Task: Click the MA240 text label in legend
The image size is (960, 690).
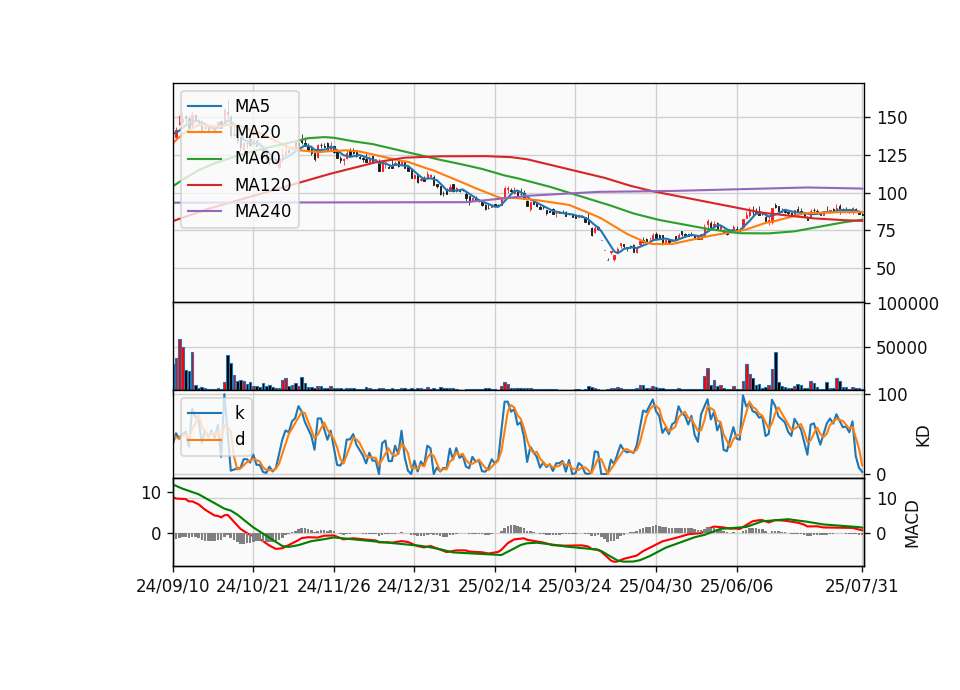Action: (263, 211)
